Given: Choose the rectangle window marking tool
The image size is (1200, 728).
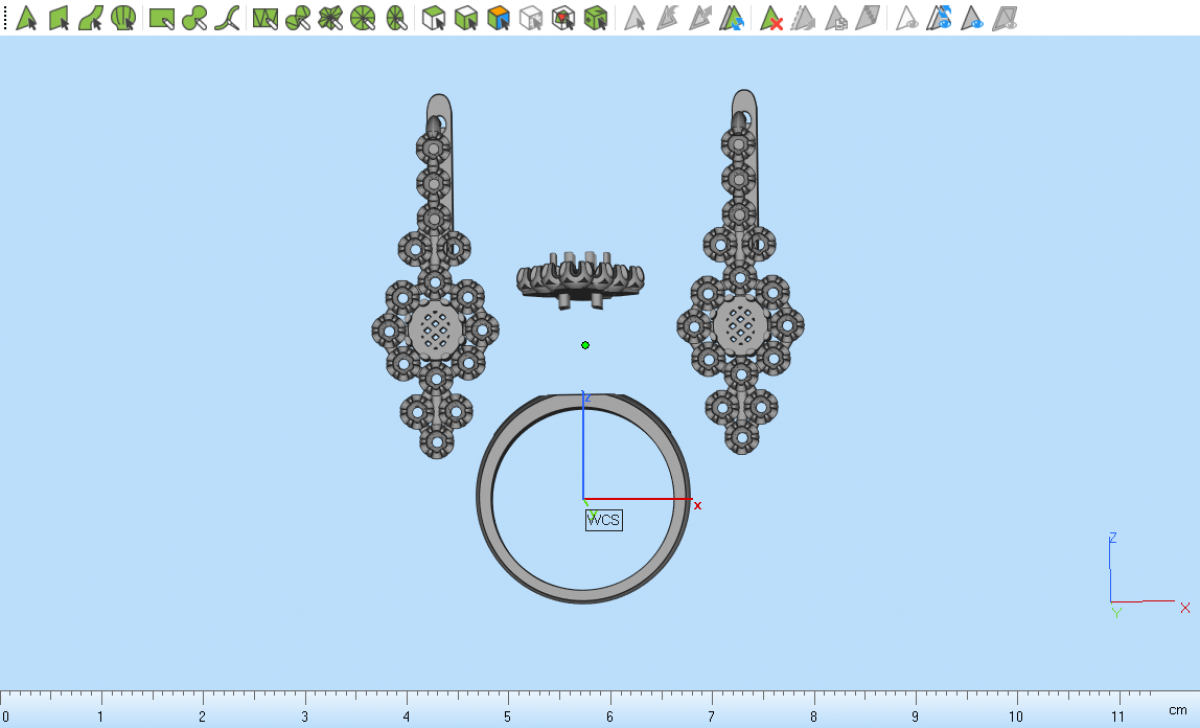Looking at the screenshot, I should point(161,17).
